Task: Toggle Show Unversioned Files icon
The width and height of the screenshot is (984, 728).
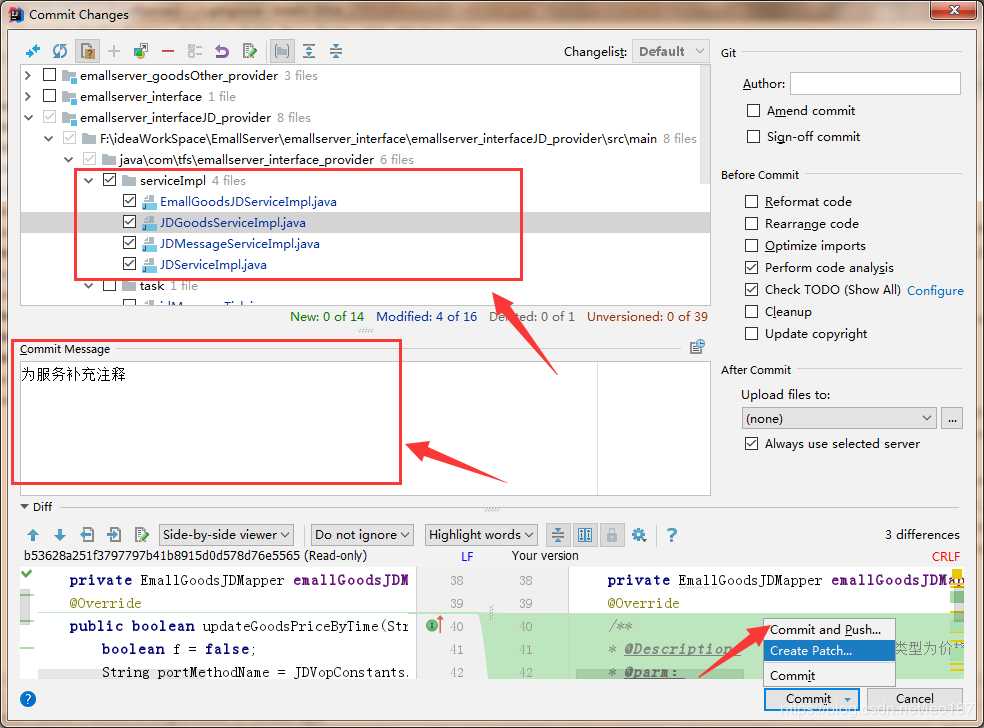Action: (x=87, y=51)
